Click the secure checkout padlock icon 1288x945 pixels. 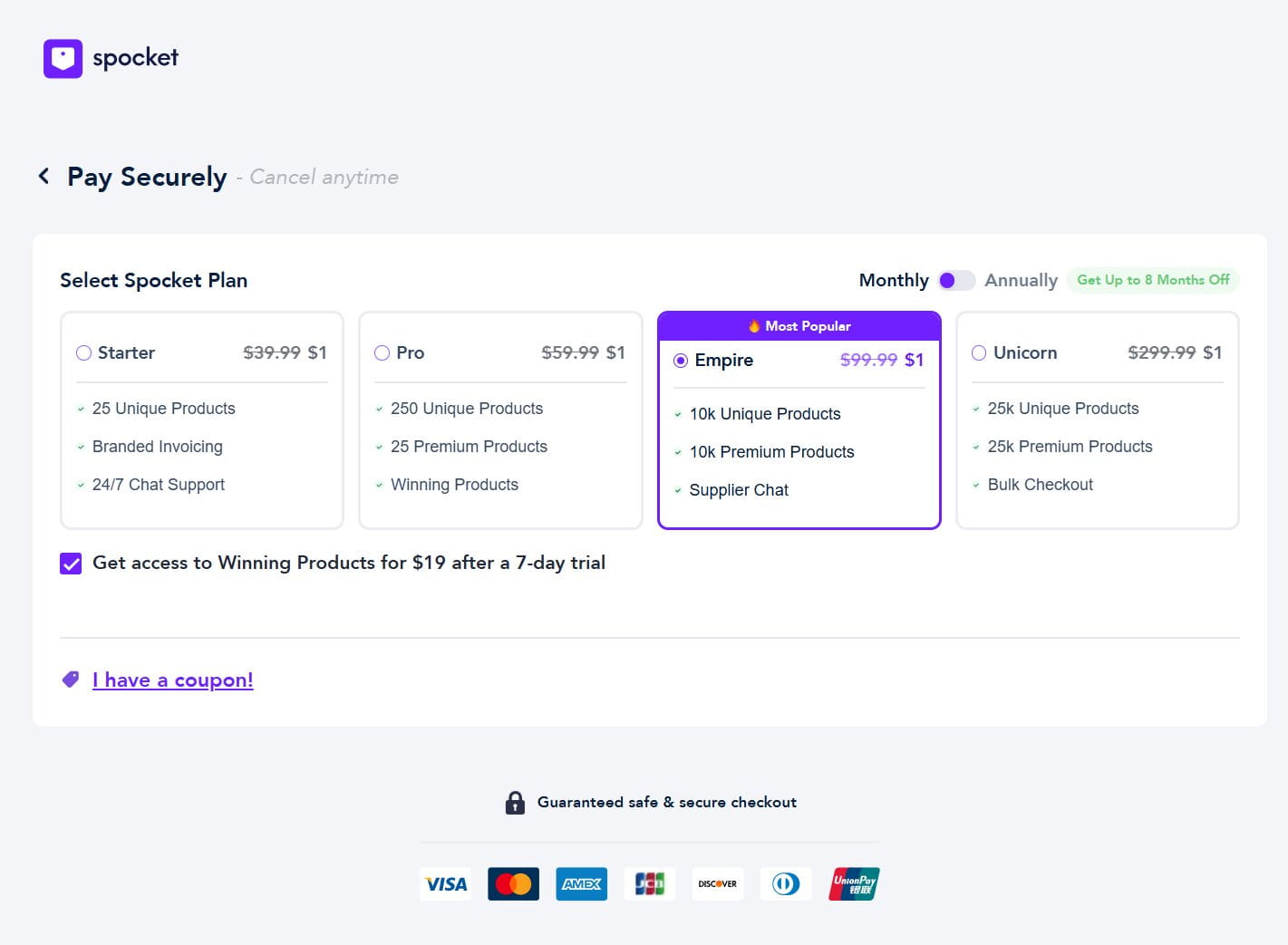coord(515,802)
